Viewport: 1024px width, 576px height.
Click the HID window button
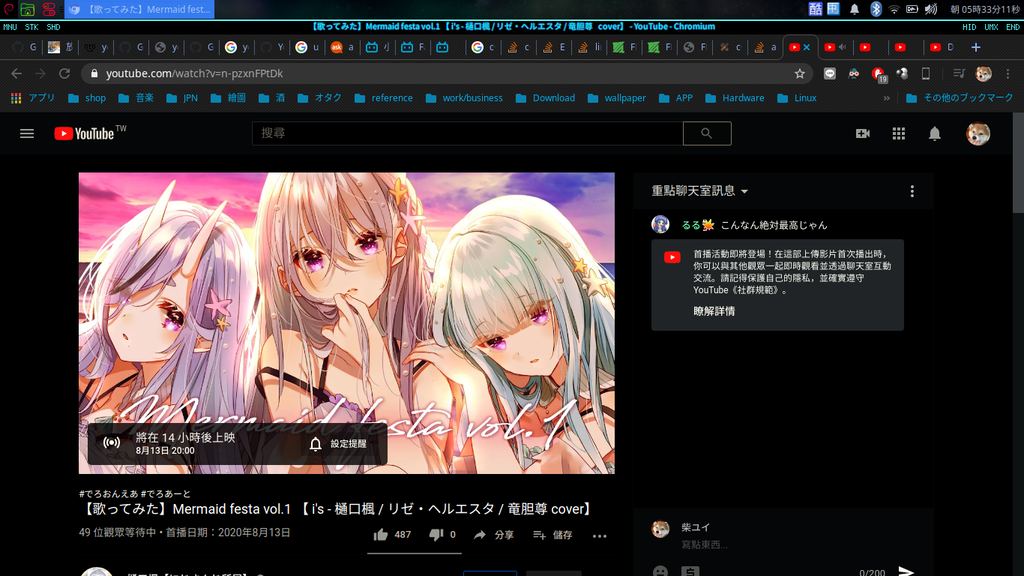969,27
